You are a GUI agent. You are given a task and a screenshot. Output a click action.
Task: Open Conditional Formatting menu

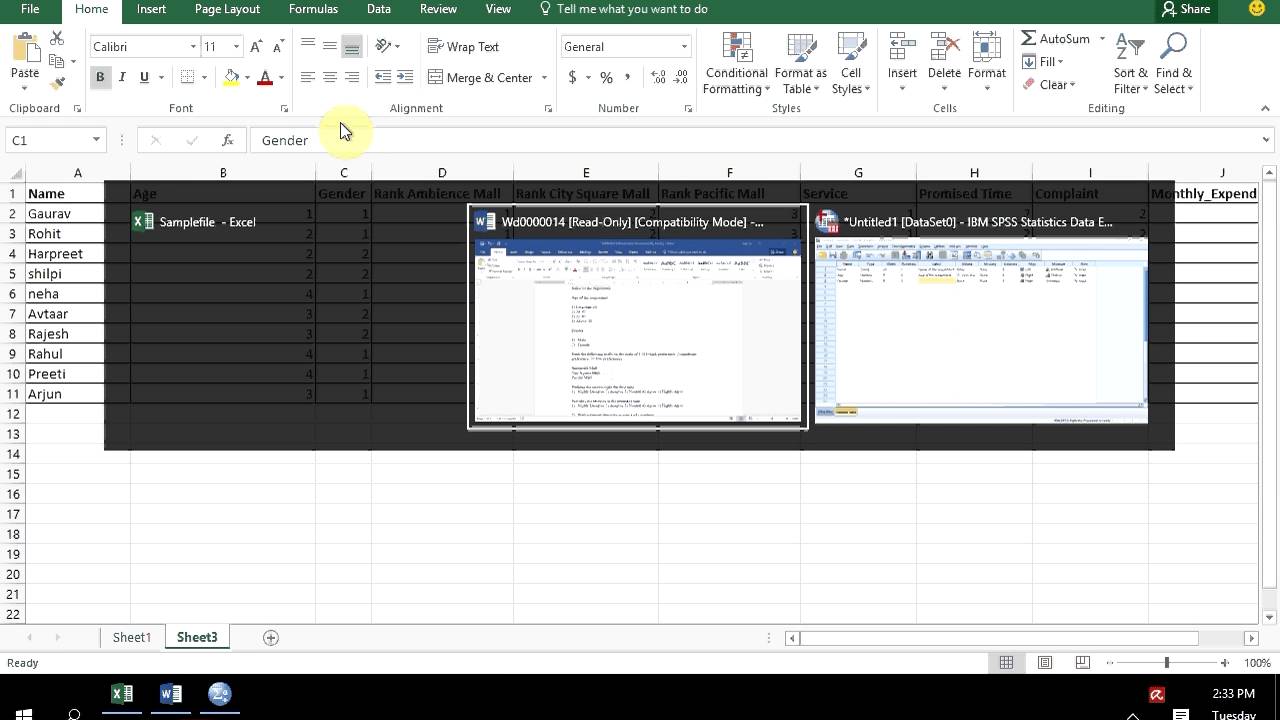[x=736, y=64]
